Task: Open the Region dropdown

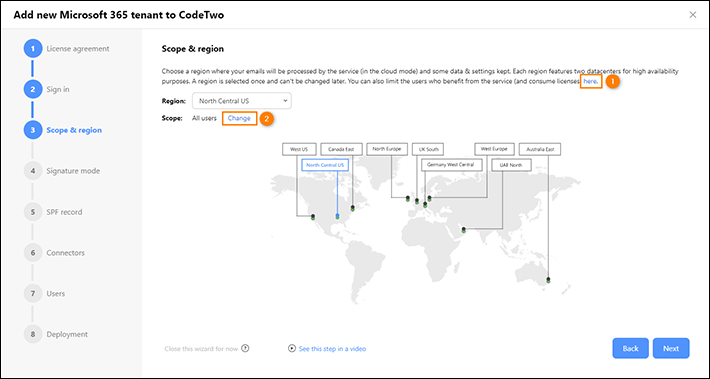Action: click(242, 101)
